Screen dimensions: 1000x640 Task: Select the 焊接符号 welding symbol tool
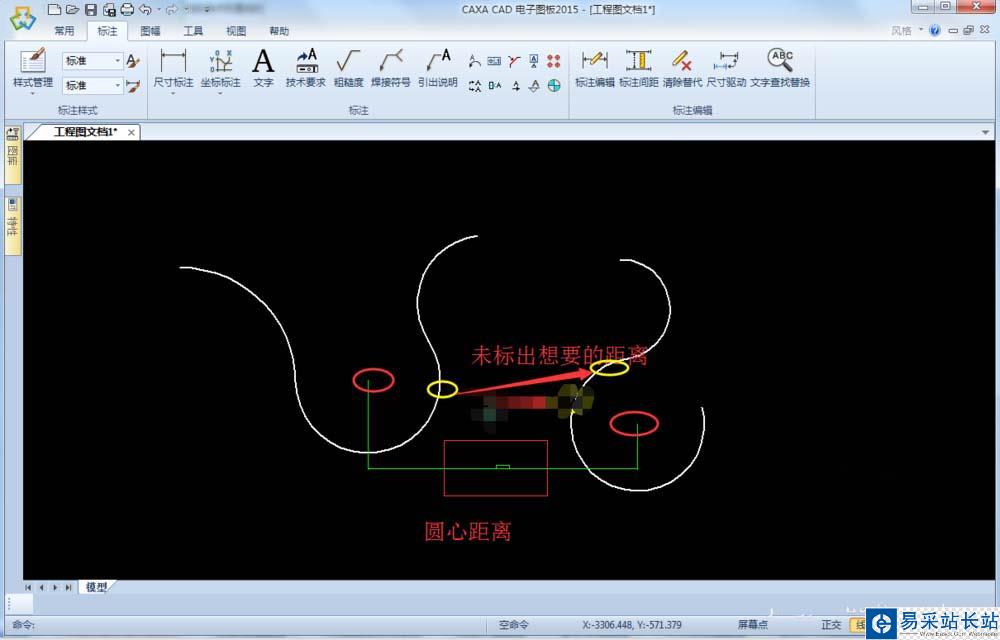click(390, 68)
